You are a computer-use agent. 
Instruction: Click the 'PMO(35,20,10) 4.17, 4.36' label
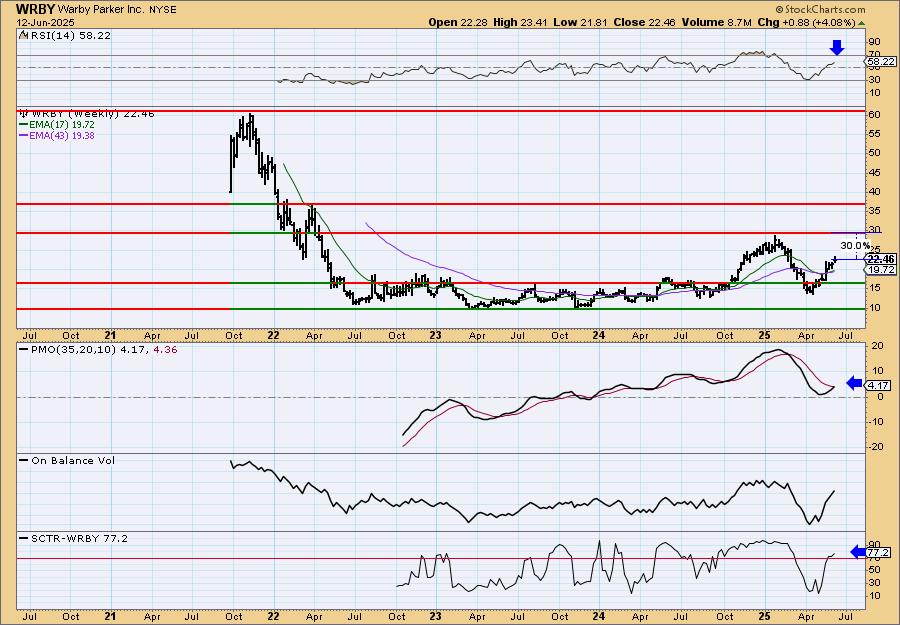103,349
